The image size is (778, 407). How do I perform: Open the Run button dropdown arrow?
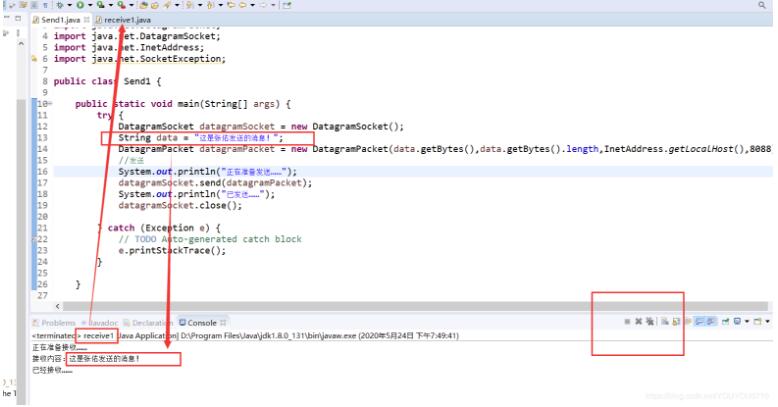pos(90,5)
